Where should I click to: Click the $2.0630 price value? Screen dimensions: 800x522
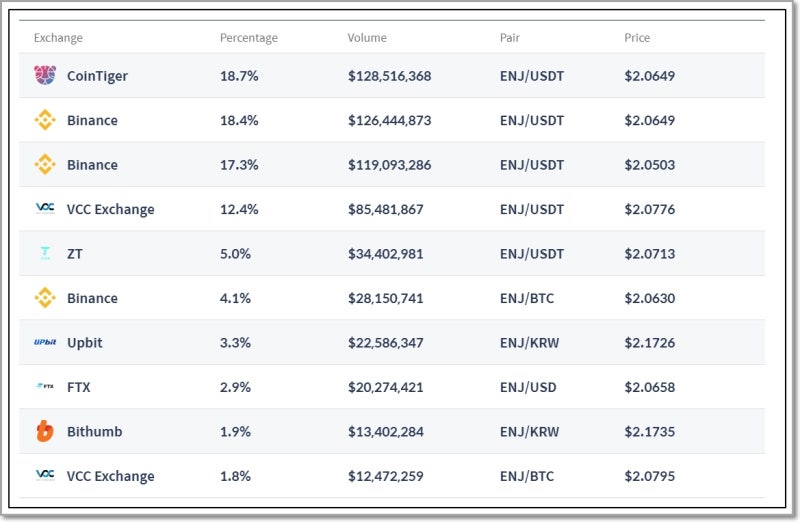click(x=649, y=298)
